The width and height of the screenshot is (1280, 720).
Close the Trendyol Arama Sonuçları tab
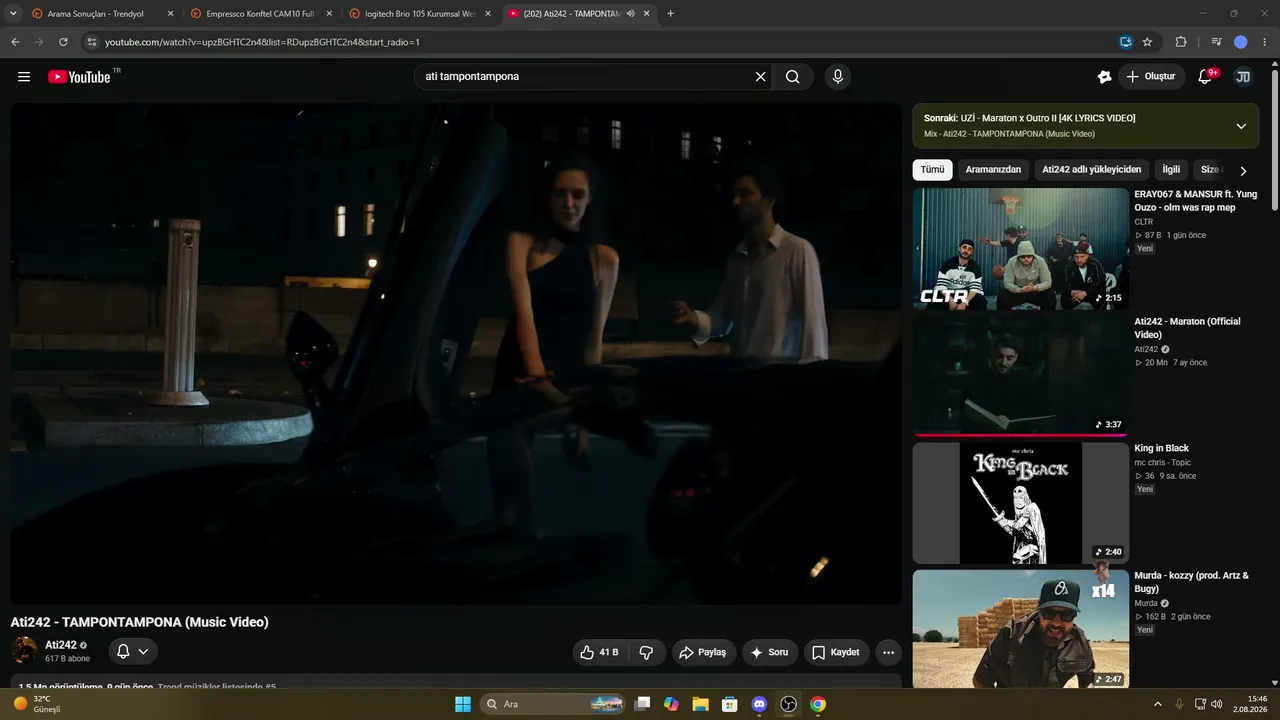click(x=170, y=14)
